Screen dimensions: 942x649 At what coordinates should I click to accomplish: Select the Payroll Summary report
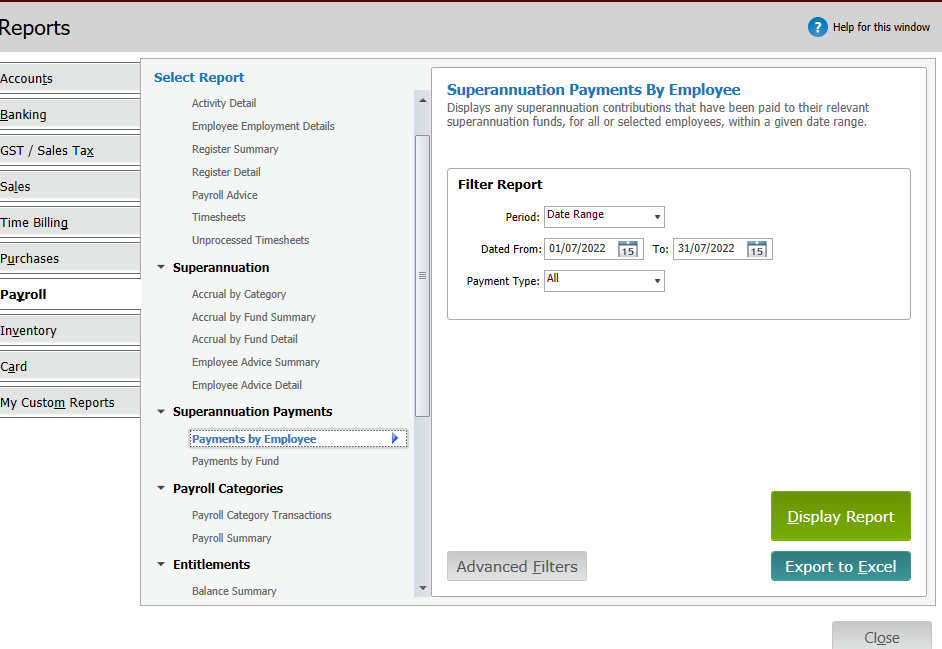(x=231, y=538)
